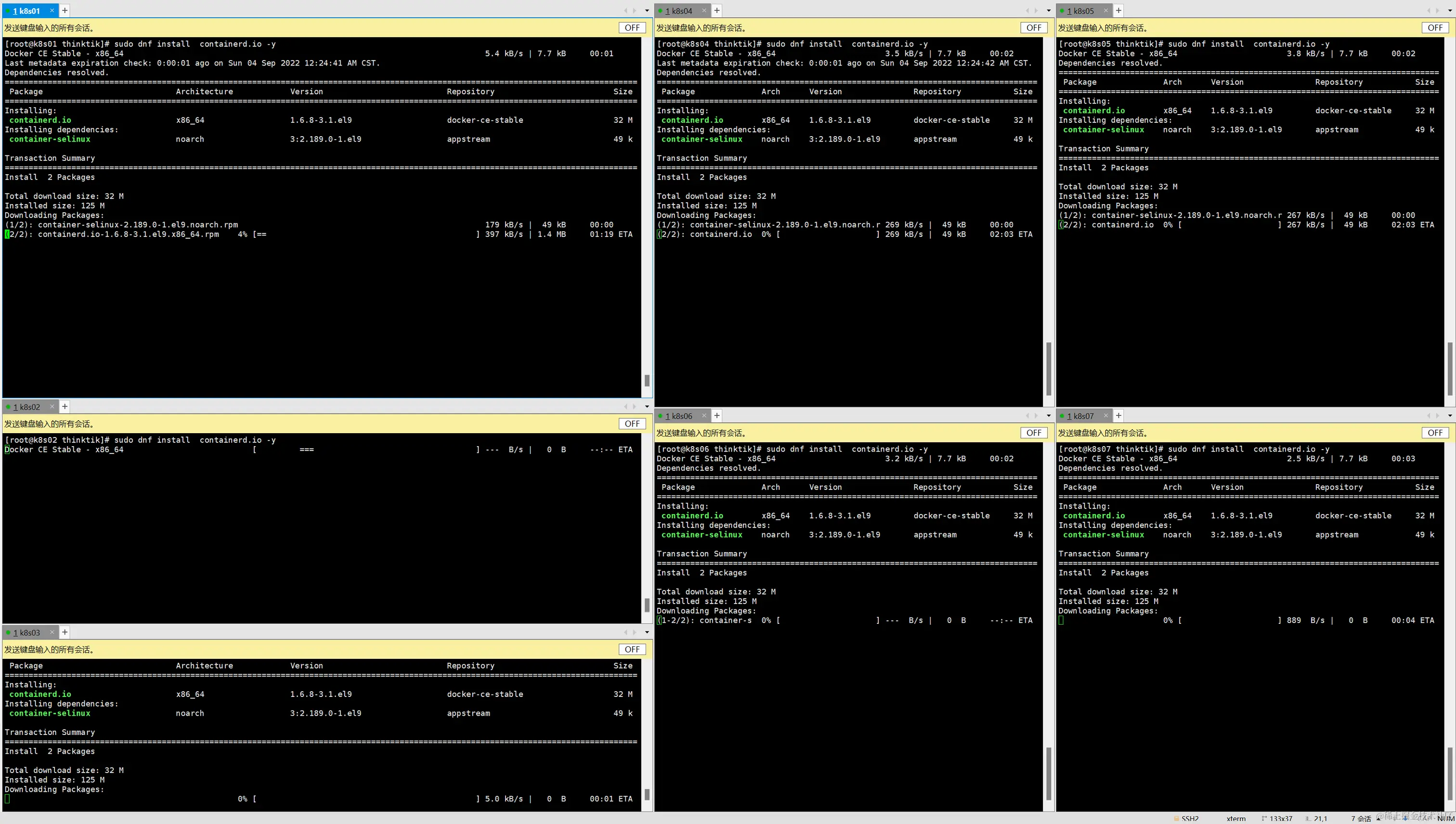The height and width of the screenshot is (824, 1456).
Task: Click inside the k8s02 terminal area
Action: [x=317, y=538]
